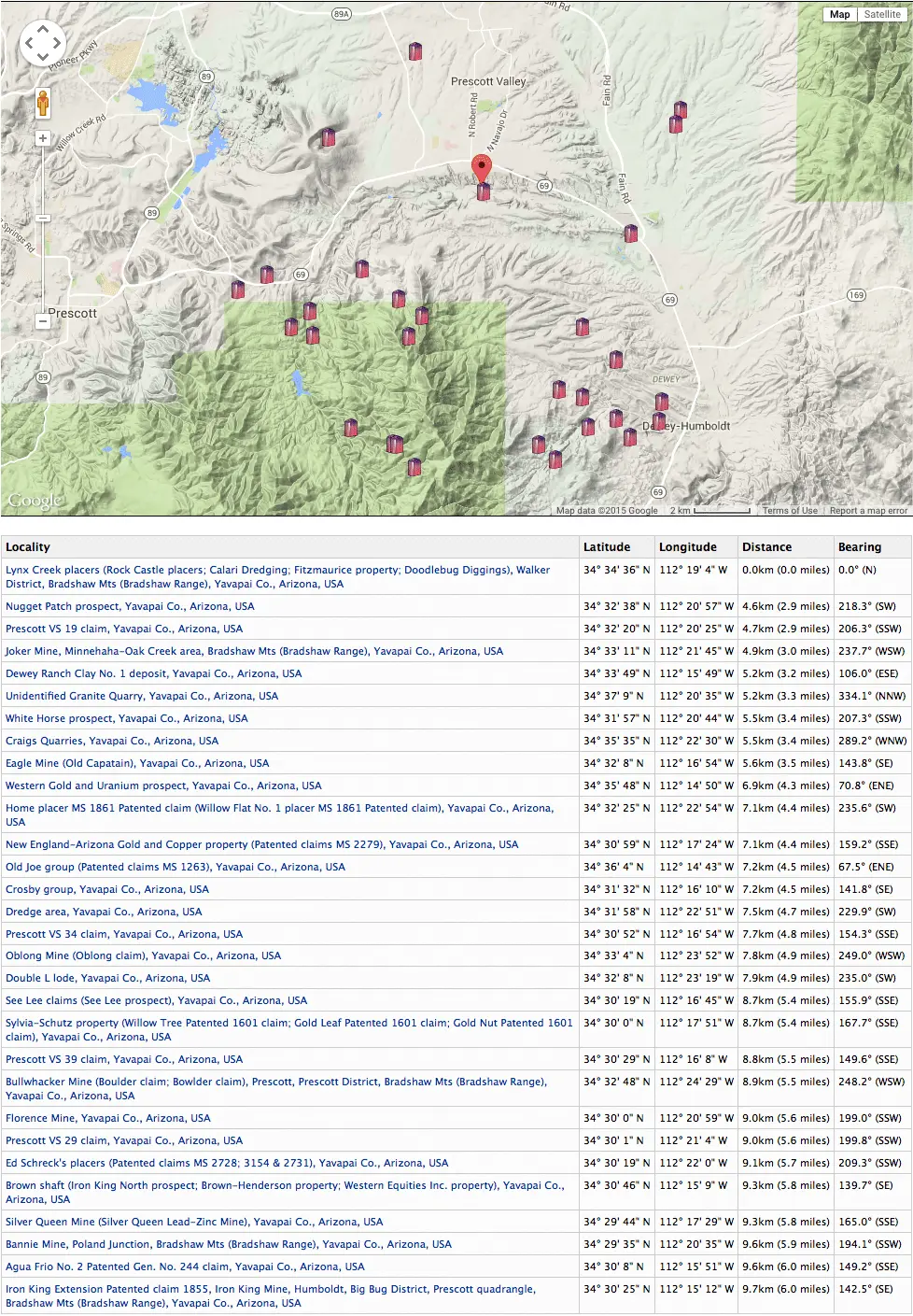The width and height of the screenshot is (913, 1316).
Task: Switch to Map view
Action: click(x=840, y=14)
